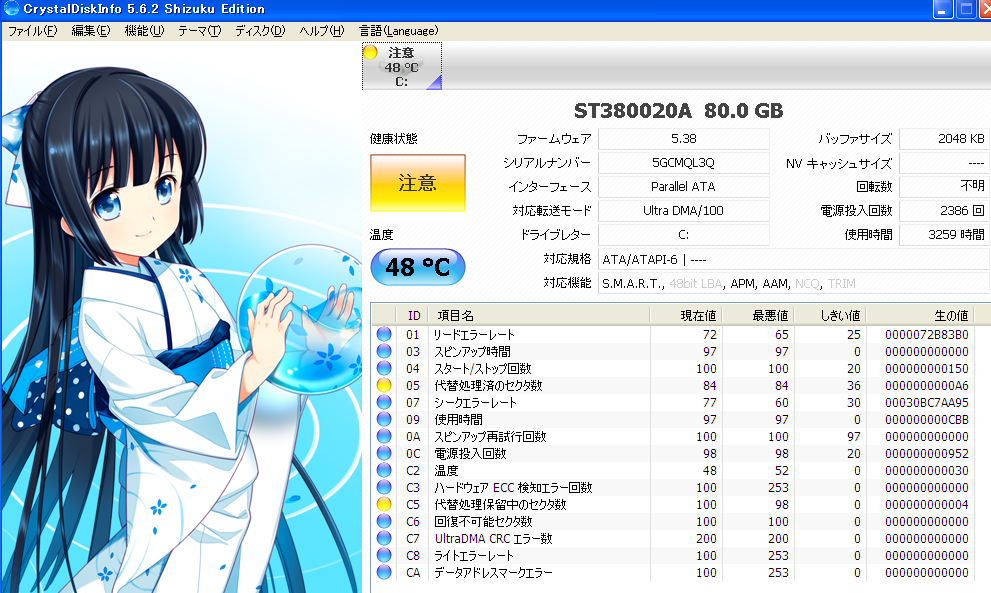The image size is (991, 593).
Task: Click the ID column header
Action: pos(413,315)
